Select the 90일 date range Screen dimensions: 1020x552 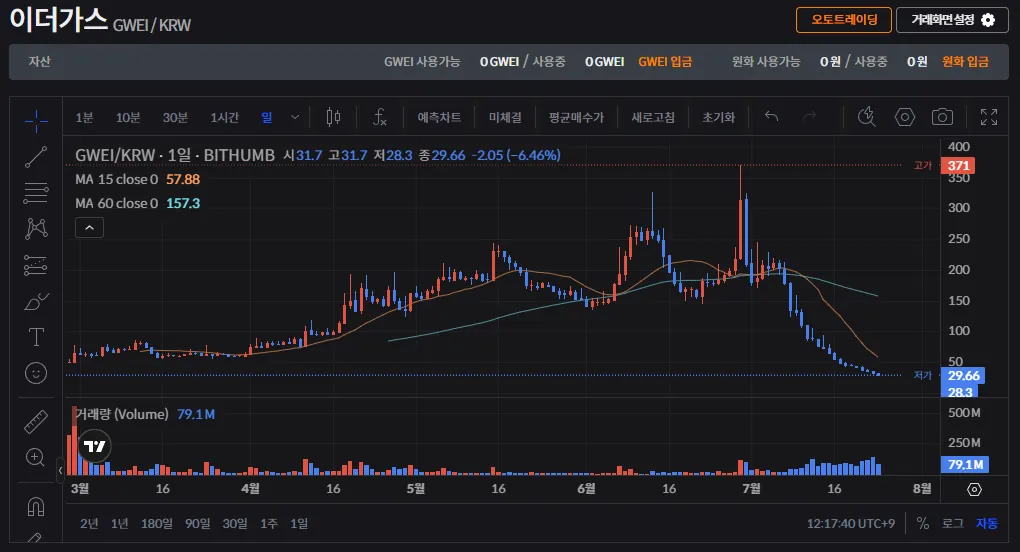tap(197, 523)
